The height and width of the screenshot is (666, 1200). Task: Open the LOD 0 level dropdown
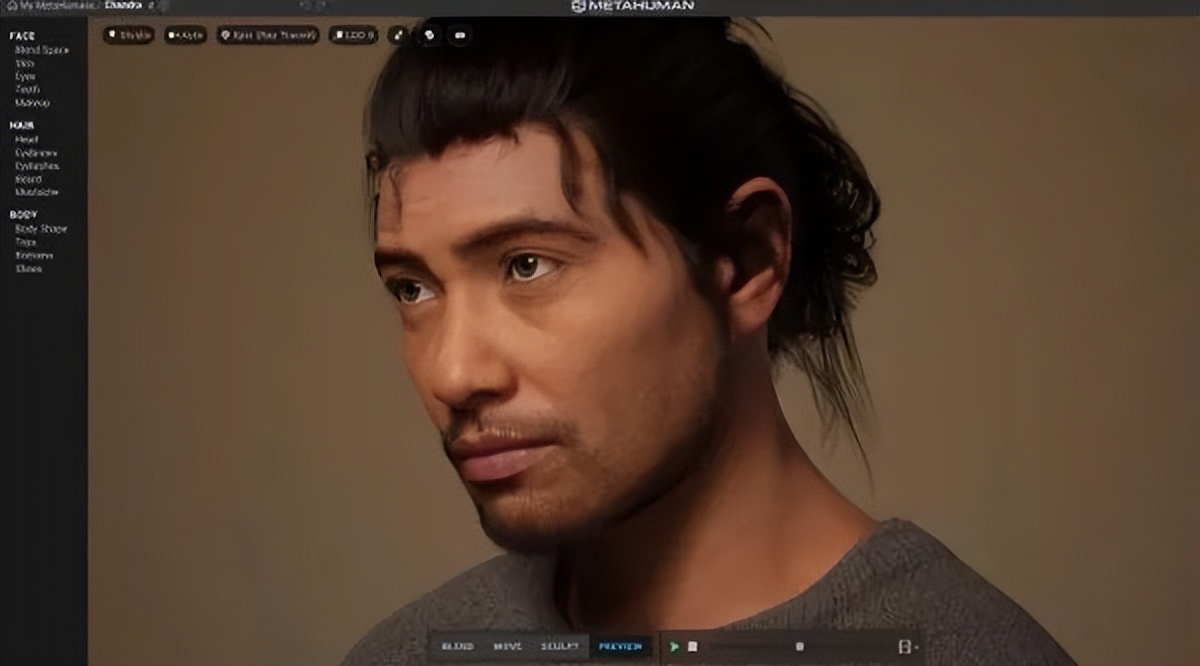(x=353, y=35)
